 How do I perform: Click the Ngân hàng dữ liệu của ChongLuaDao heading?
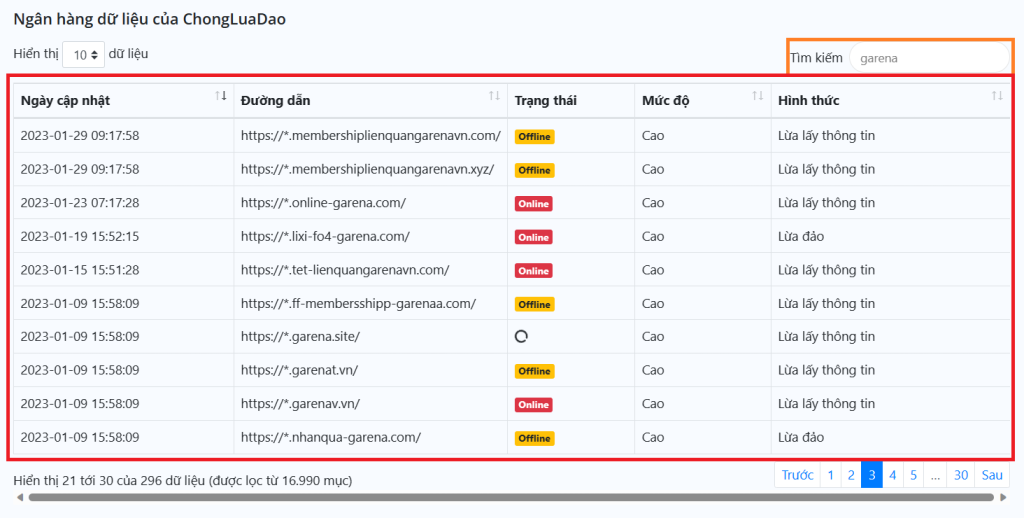[150, 19]
